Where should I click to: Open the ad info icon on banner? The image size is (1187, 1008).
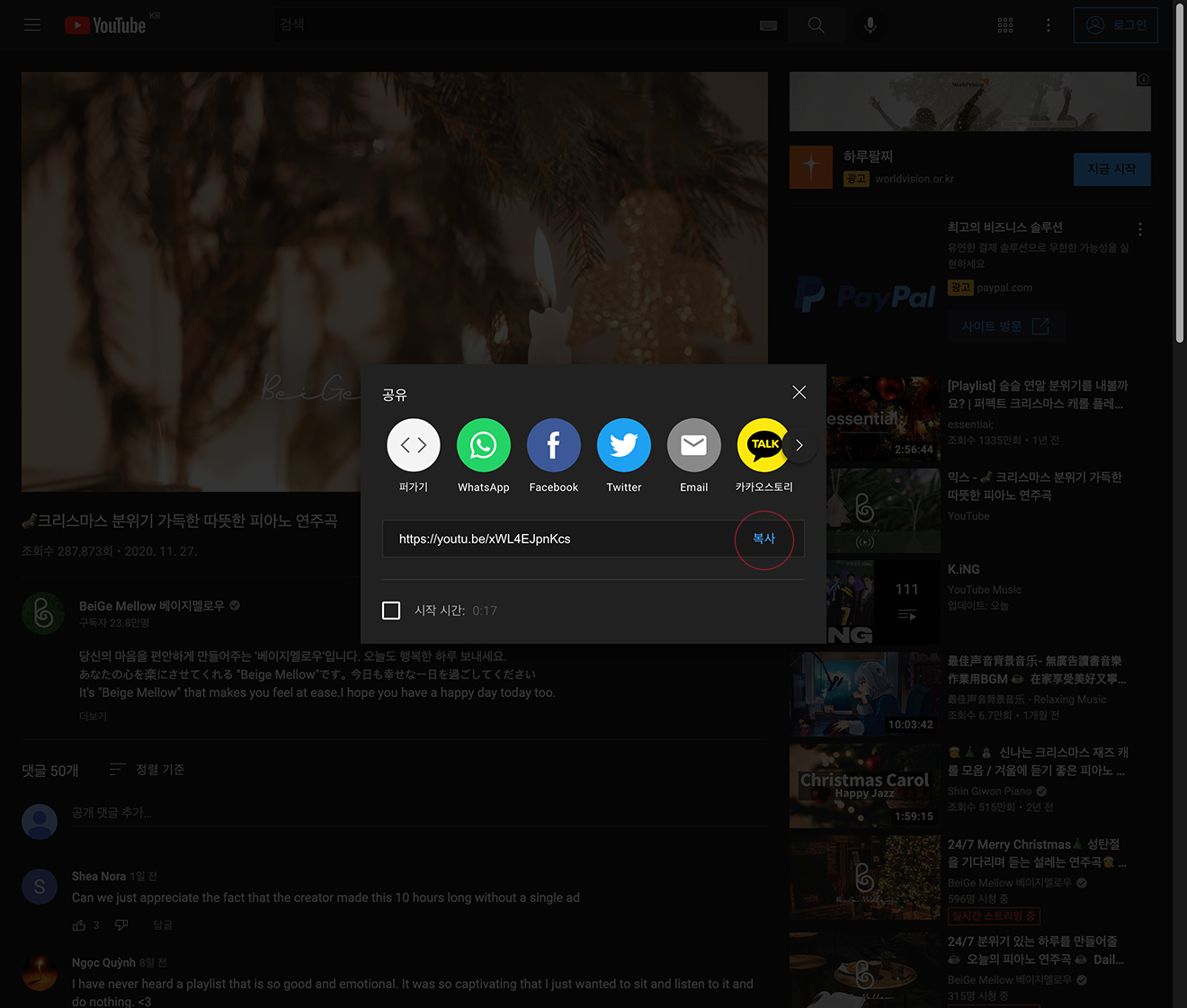(1144, 79)
